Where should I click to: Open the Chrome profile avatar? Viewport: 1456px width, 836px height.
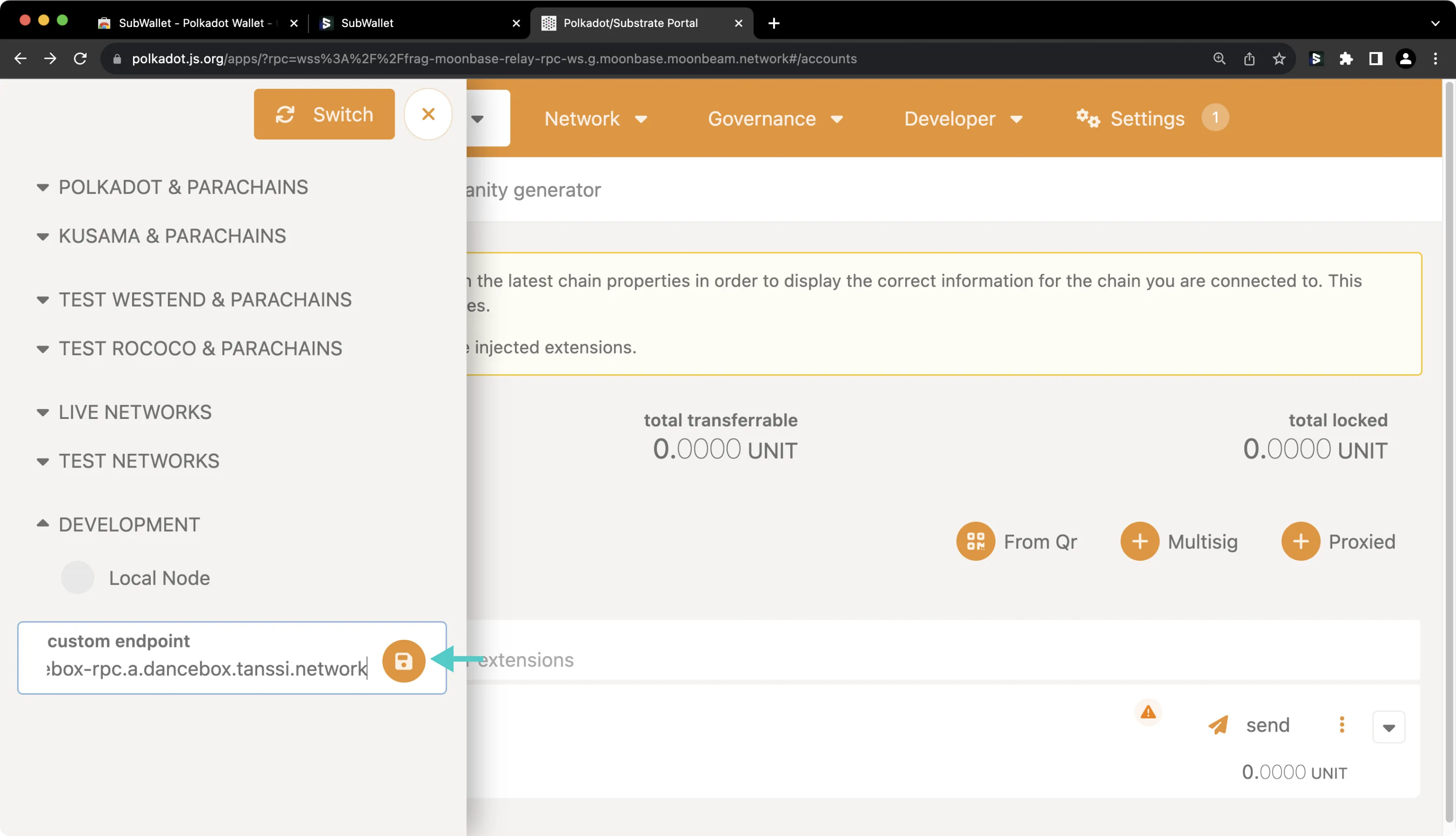[1406, 59]
